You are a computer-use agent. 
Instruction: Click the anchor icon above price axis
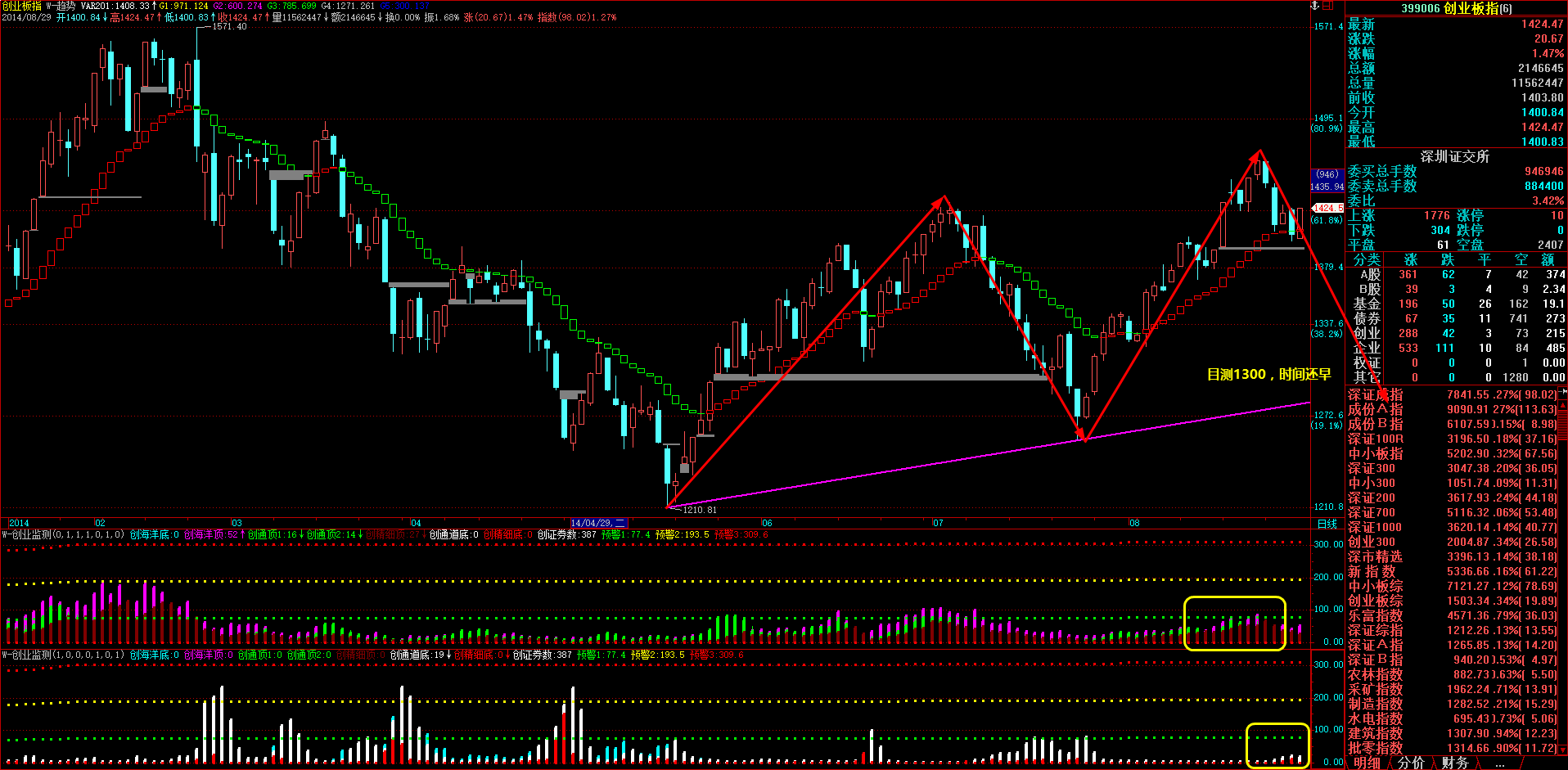(x=1316, y=6)
